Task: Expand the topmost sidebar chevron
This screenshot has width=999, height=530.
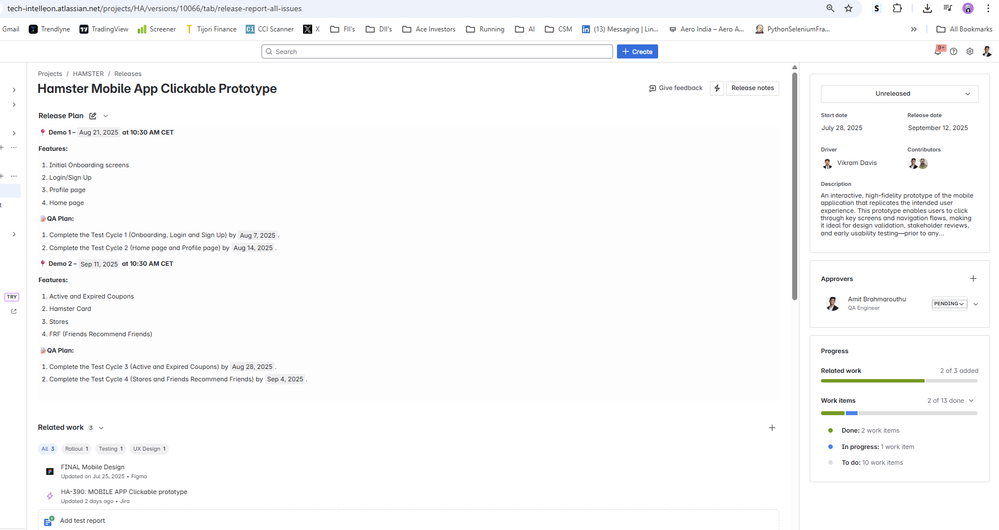Action: (14, 90)
